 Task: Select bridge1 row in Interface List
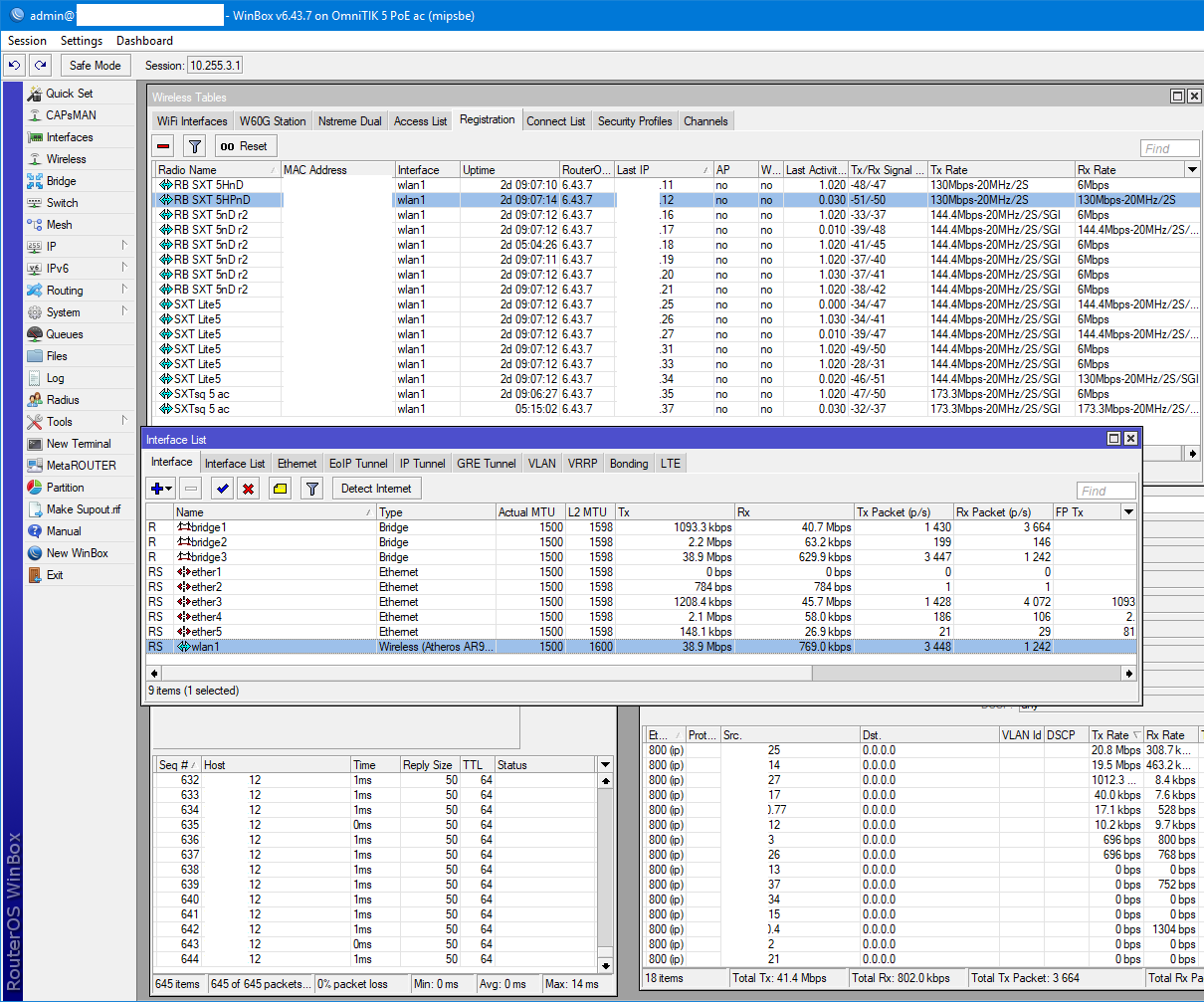pyautogui.click(x=641, y=527)
